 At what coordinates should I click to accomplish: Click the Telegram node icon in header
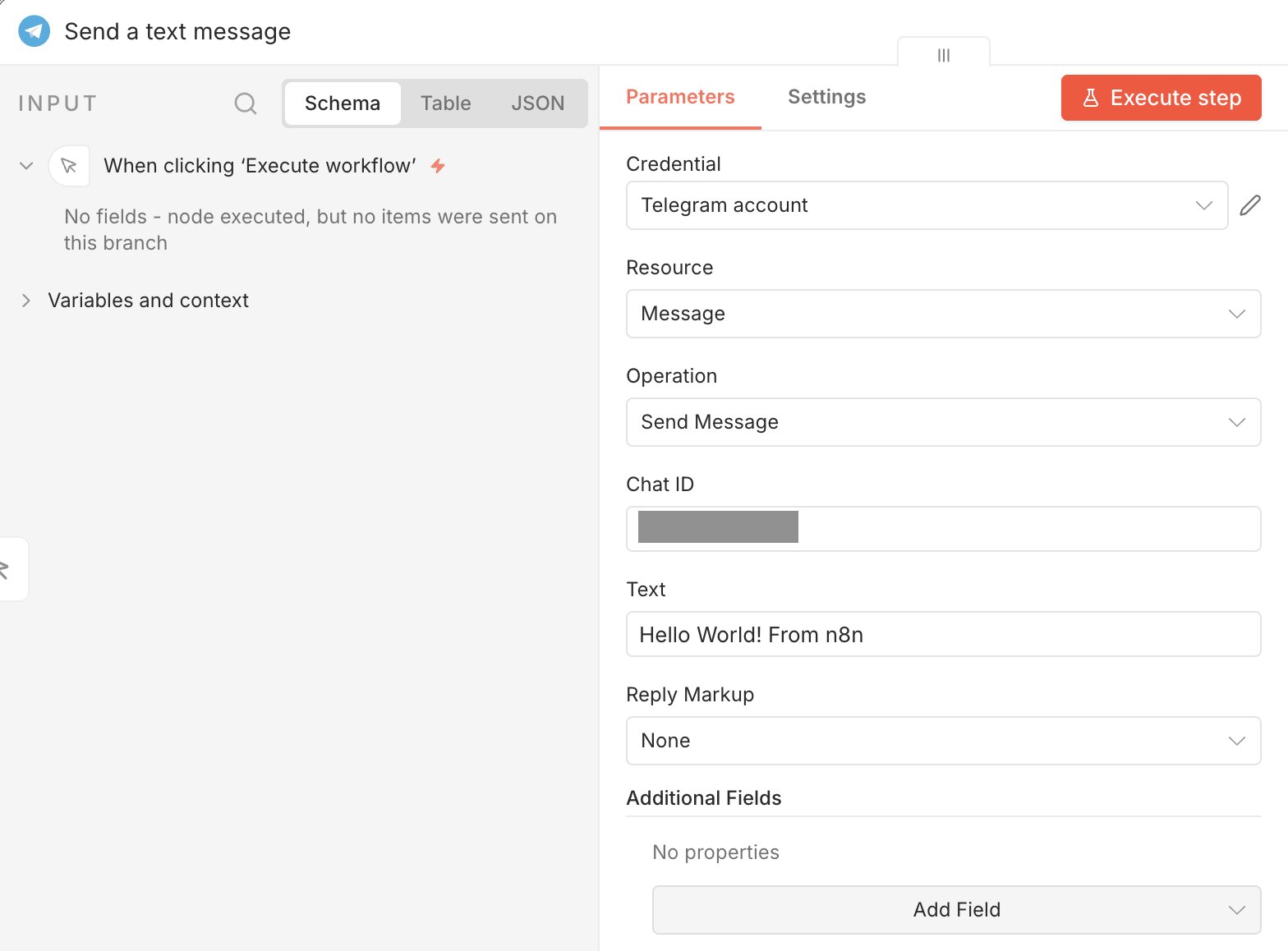(34, 31)
